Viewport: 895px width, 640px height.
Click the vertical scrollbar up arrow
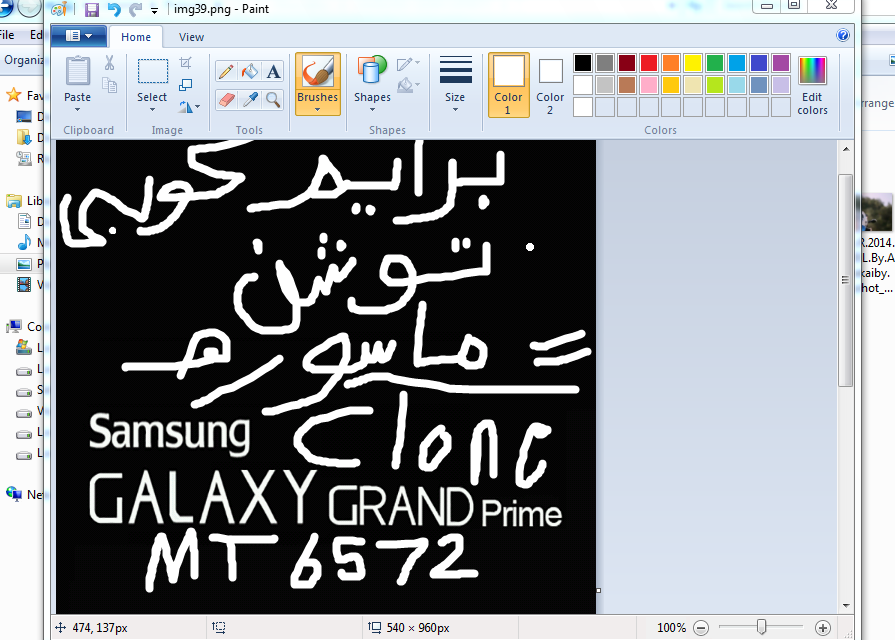pyautogui.click(x=846, y=150)
